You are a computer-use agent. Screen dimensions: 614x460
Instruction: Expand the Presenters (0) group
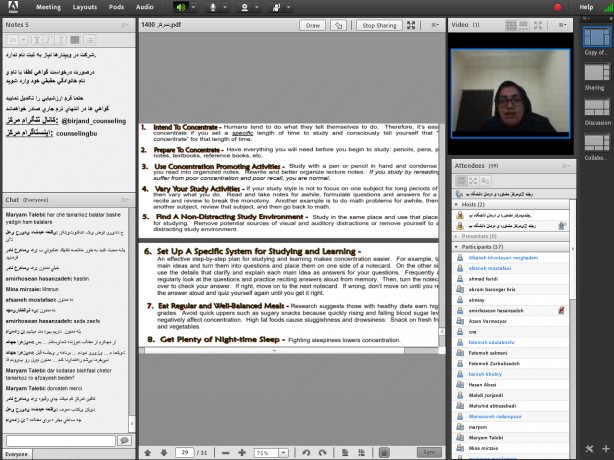click(x=456, y=236)
